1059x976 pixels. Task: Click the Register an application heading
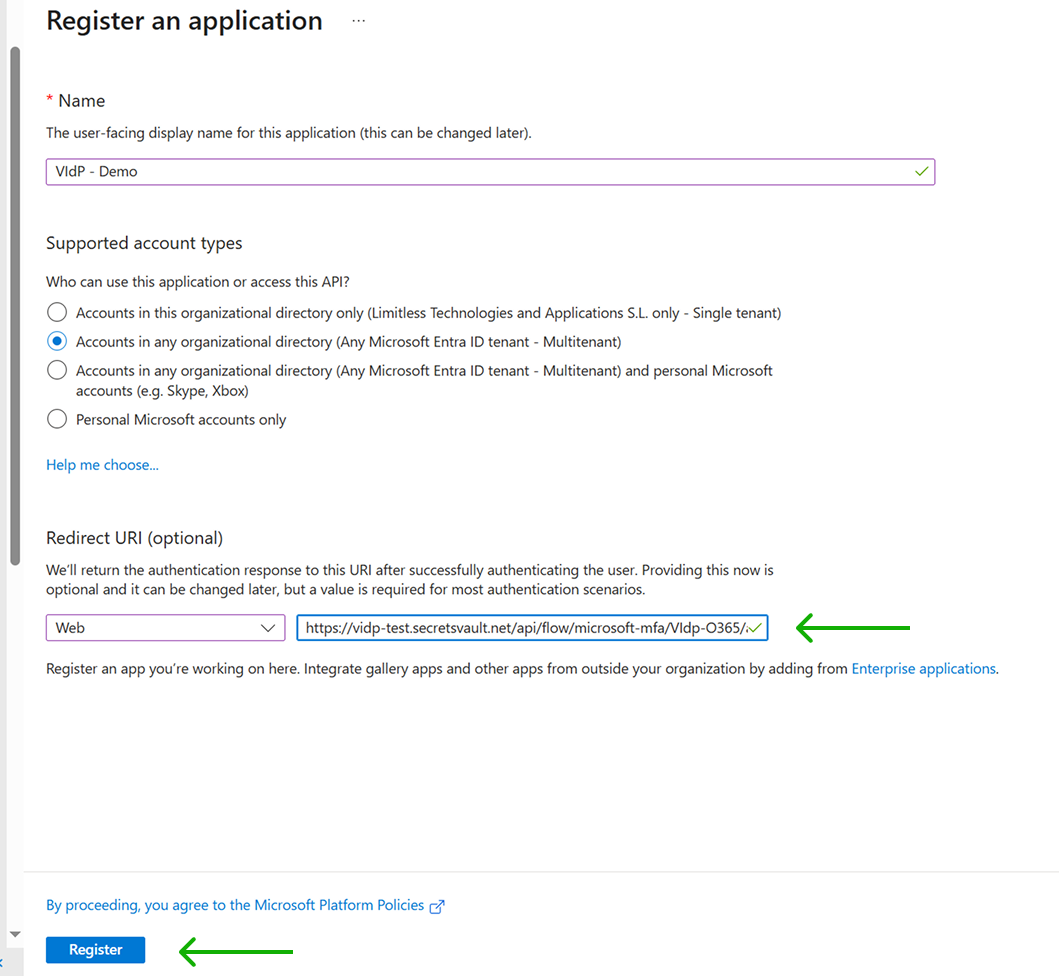185,21
